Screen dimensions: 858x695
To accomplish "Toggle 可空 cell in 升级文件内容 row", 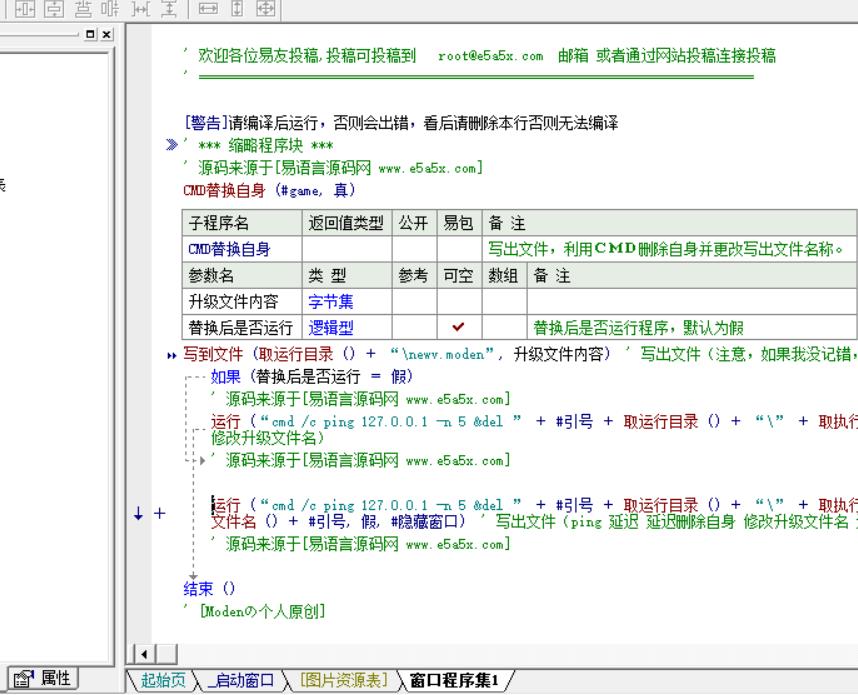I will 459,302.
